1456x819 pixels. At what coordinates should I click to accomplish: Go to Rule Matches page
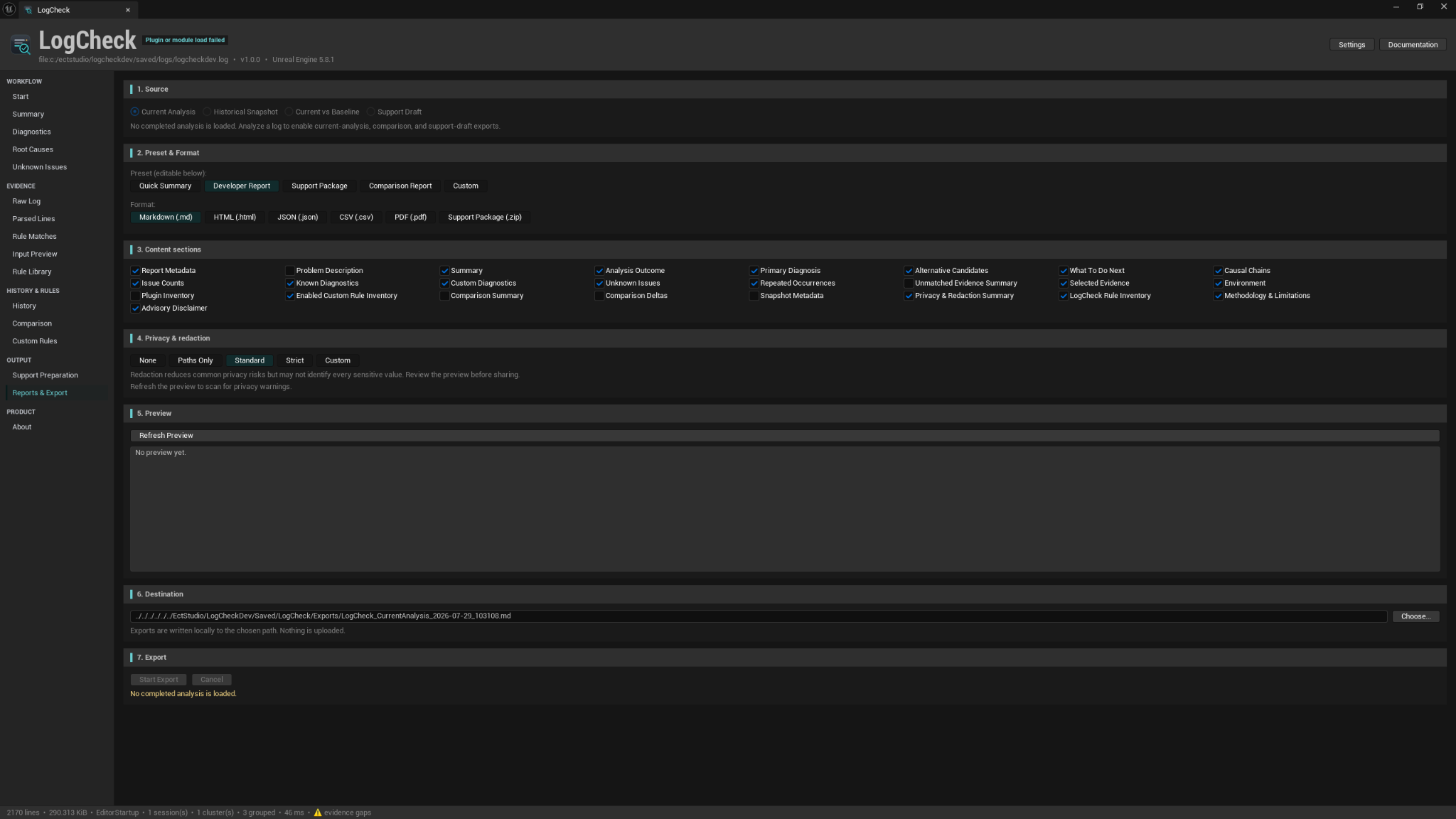[x=34, y=237]
